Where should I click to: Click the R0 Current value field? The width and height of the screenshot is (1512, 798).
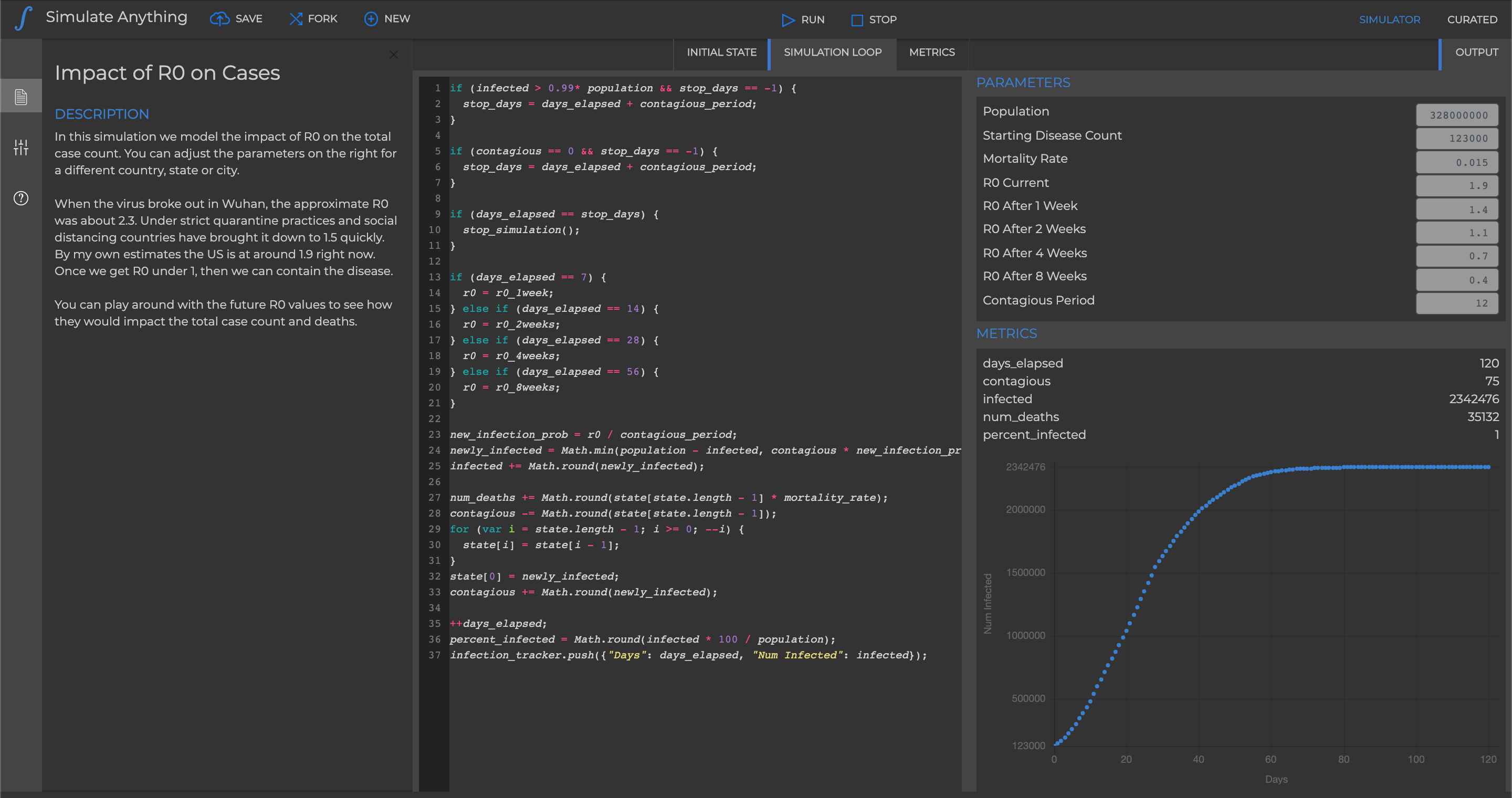(x=1457, y=185)
